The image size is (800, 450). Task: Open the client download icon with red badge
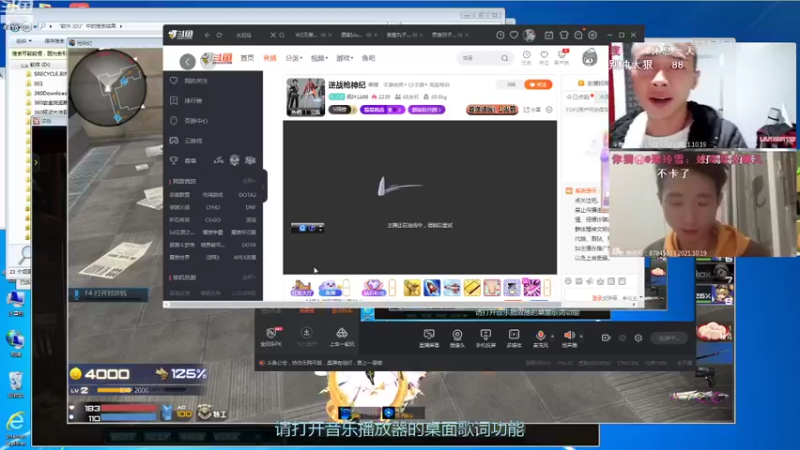click(x=562, y=55)
